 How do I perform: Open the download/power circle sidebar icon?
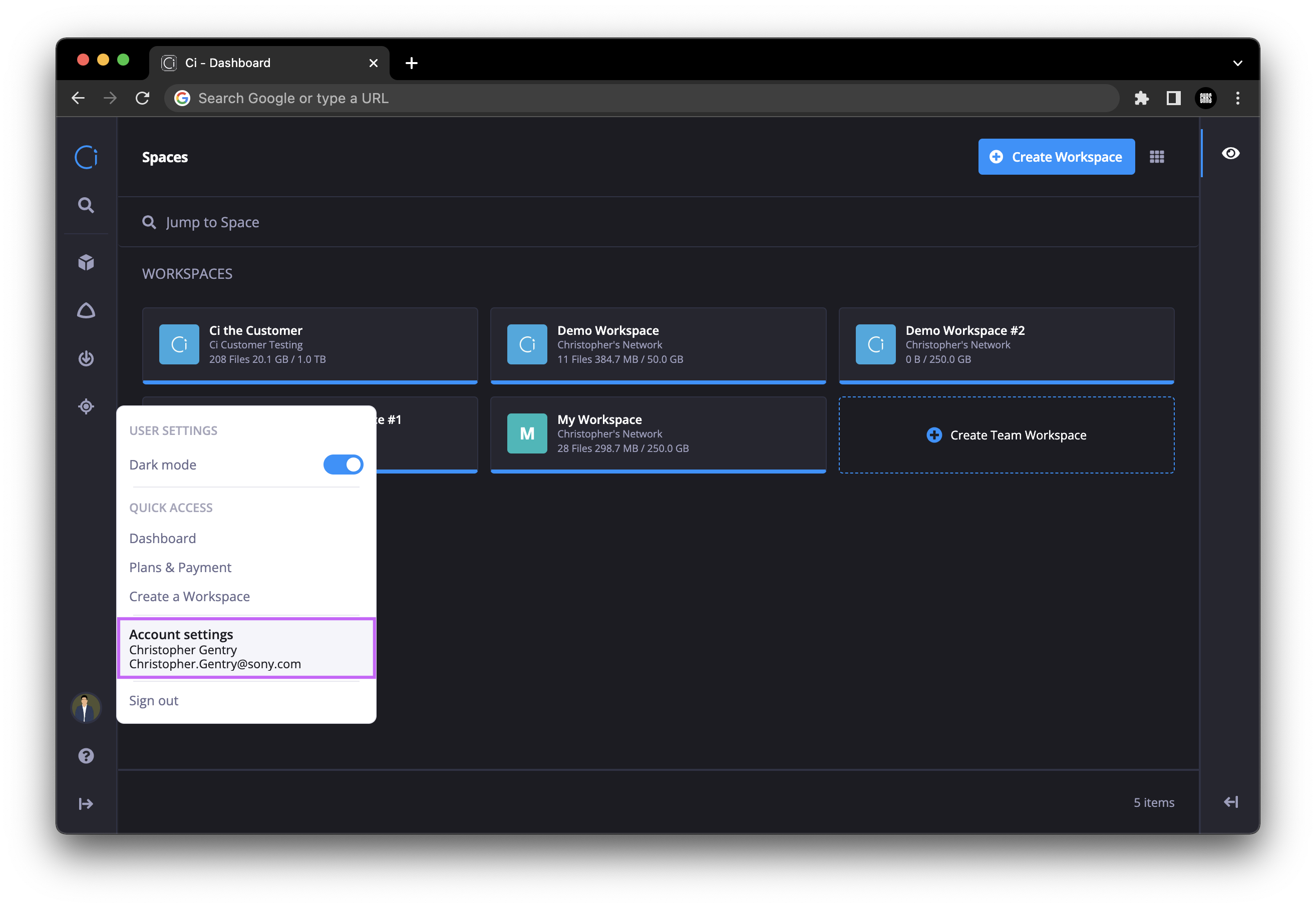[x=86, y=358]
